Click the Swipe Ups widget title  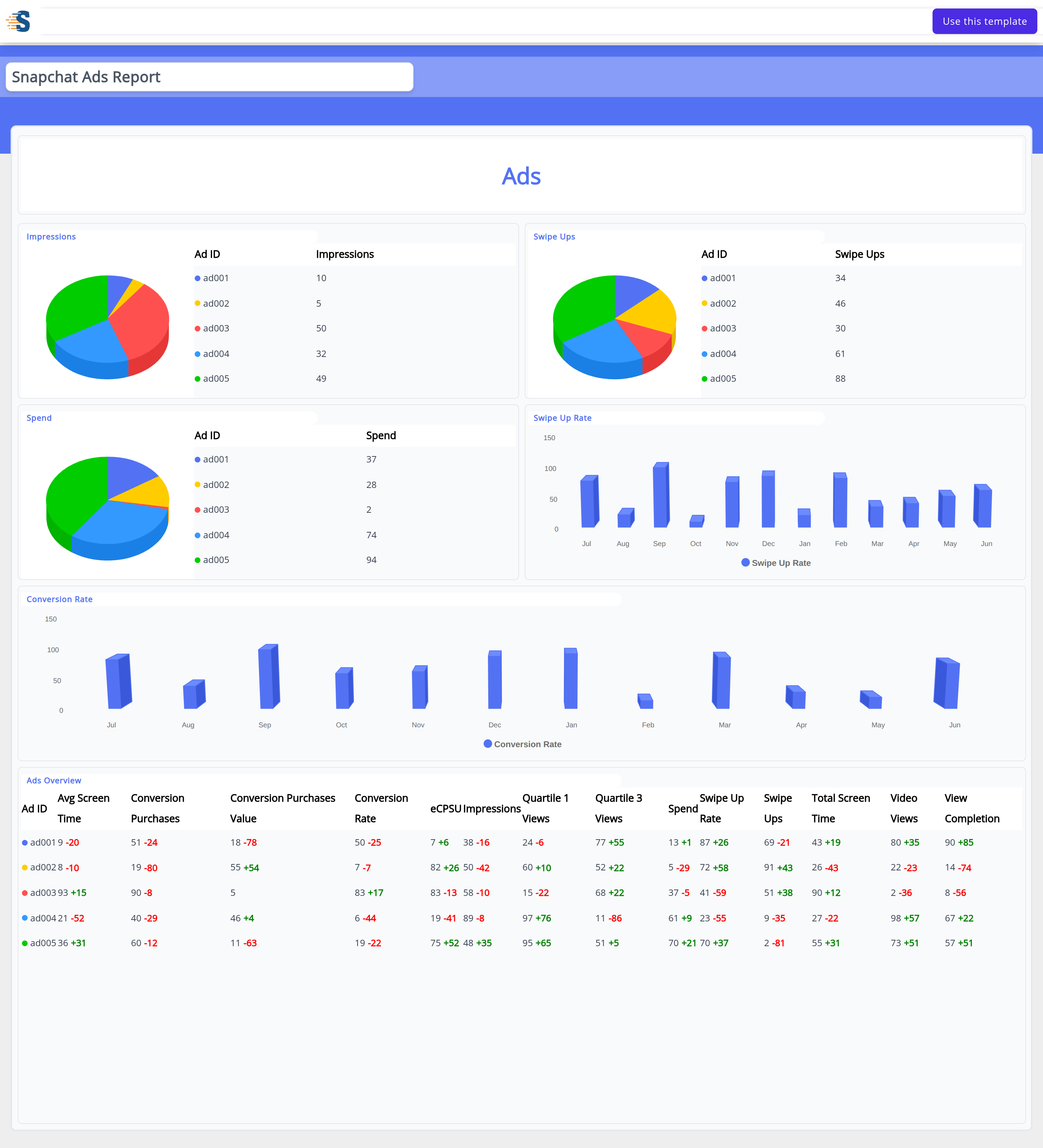[x=554, y=236]
